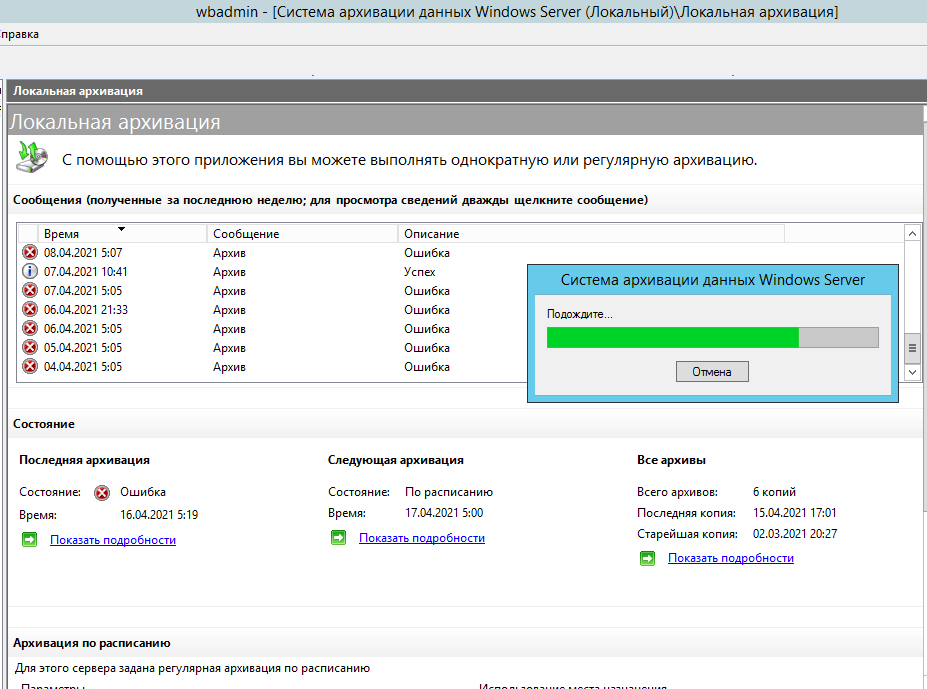Click the last backup time 16.04.2021 5:19
Viewport: 927px width, 689px height.
click(159, 515)
